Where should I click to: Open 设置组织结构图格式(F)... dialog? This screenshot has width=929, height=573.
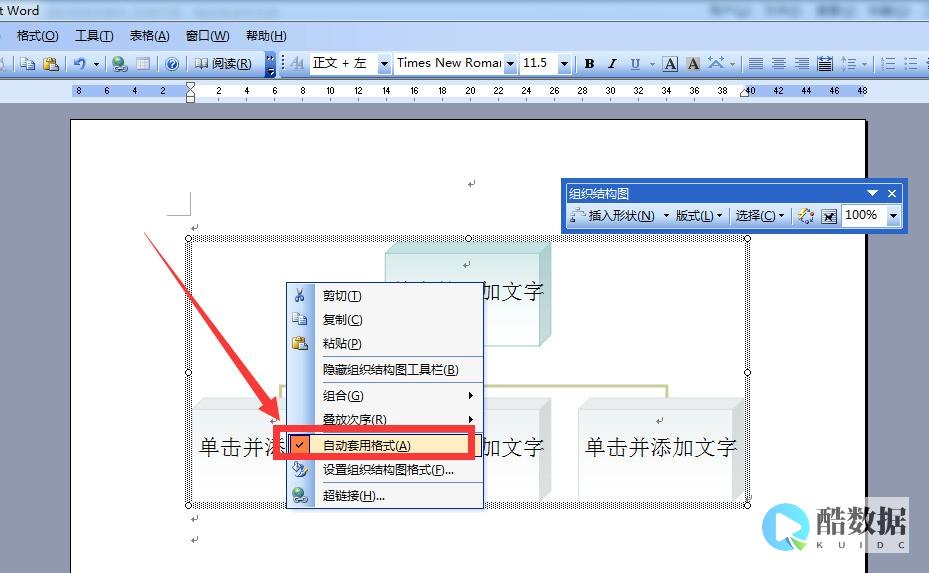(385, 470)
